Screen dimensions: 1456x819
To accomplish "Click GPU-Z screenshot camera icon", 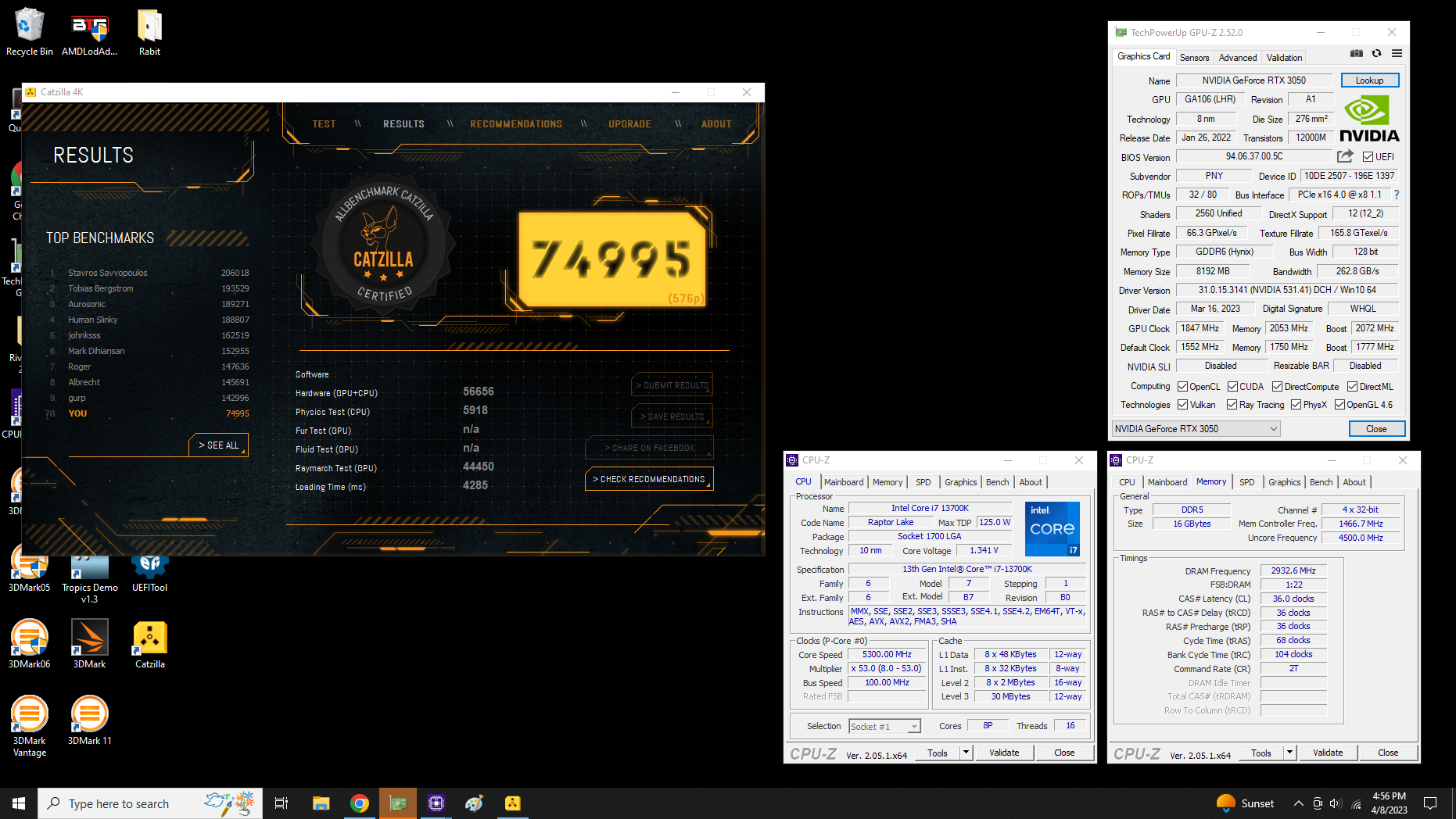I will (1357, 54).
